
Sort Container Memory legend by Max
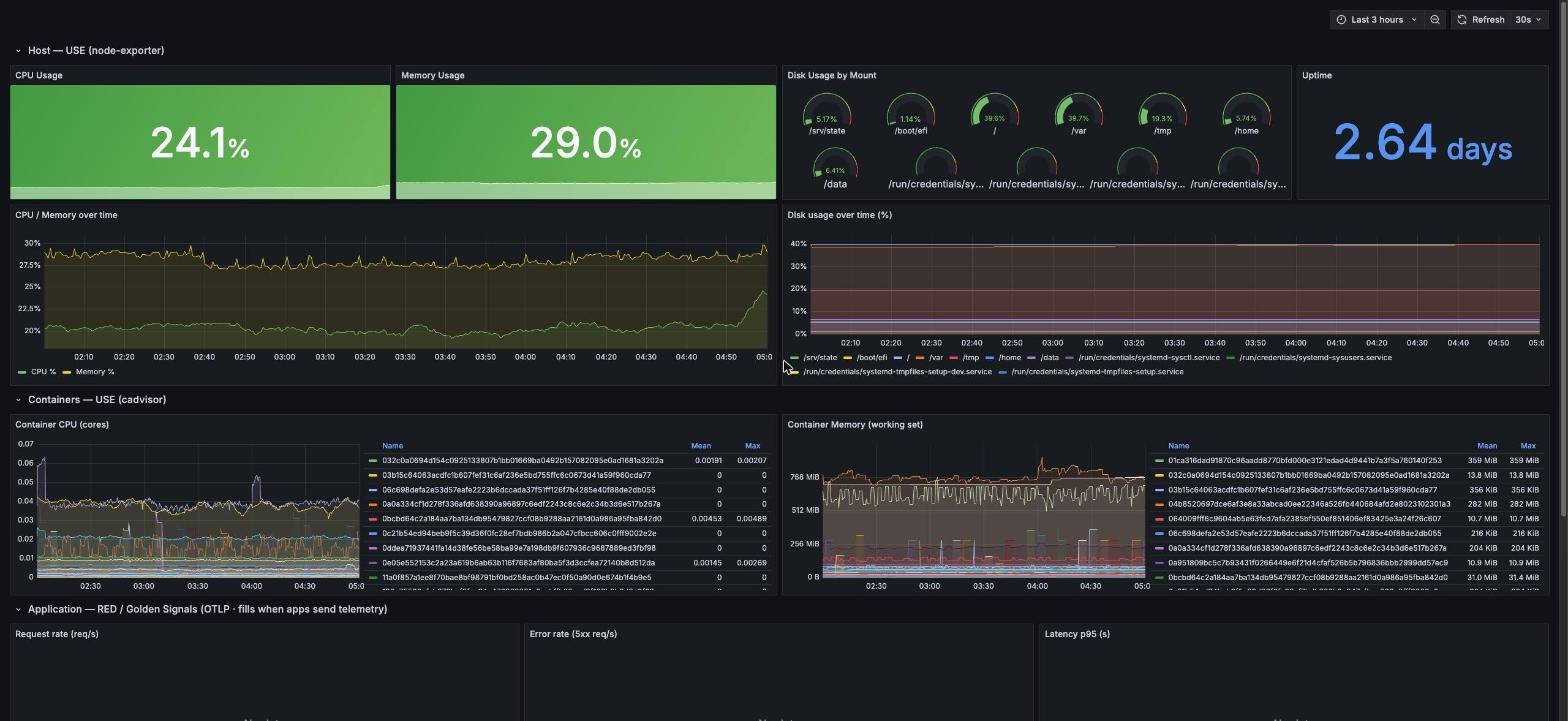1528,445
